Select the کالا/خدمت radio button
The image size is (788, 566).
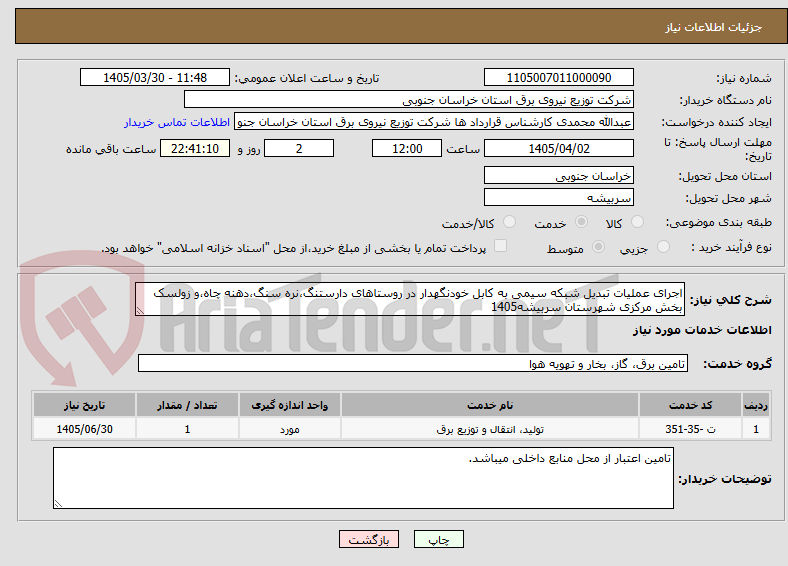(x=510, y=222)
